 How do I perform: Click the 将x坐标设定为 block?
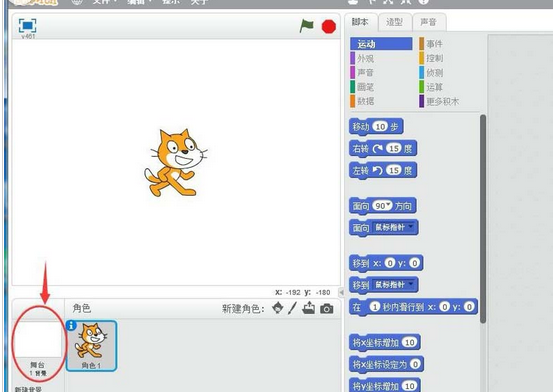pos(386,364)
